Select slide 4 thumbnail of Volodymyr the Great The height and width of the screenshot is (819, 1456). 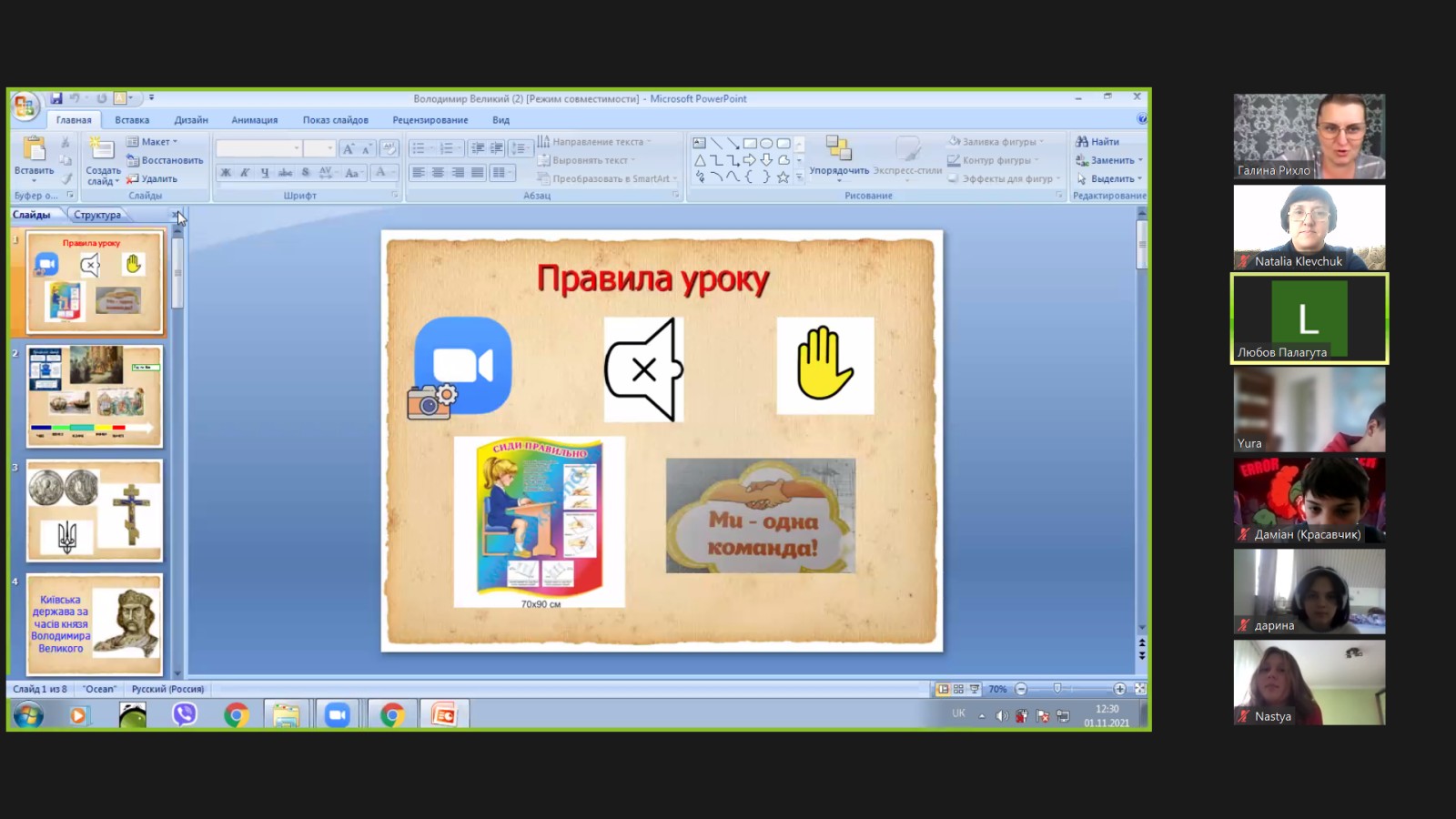pyautogui.click(x=94, y=624)
